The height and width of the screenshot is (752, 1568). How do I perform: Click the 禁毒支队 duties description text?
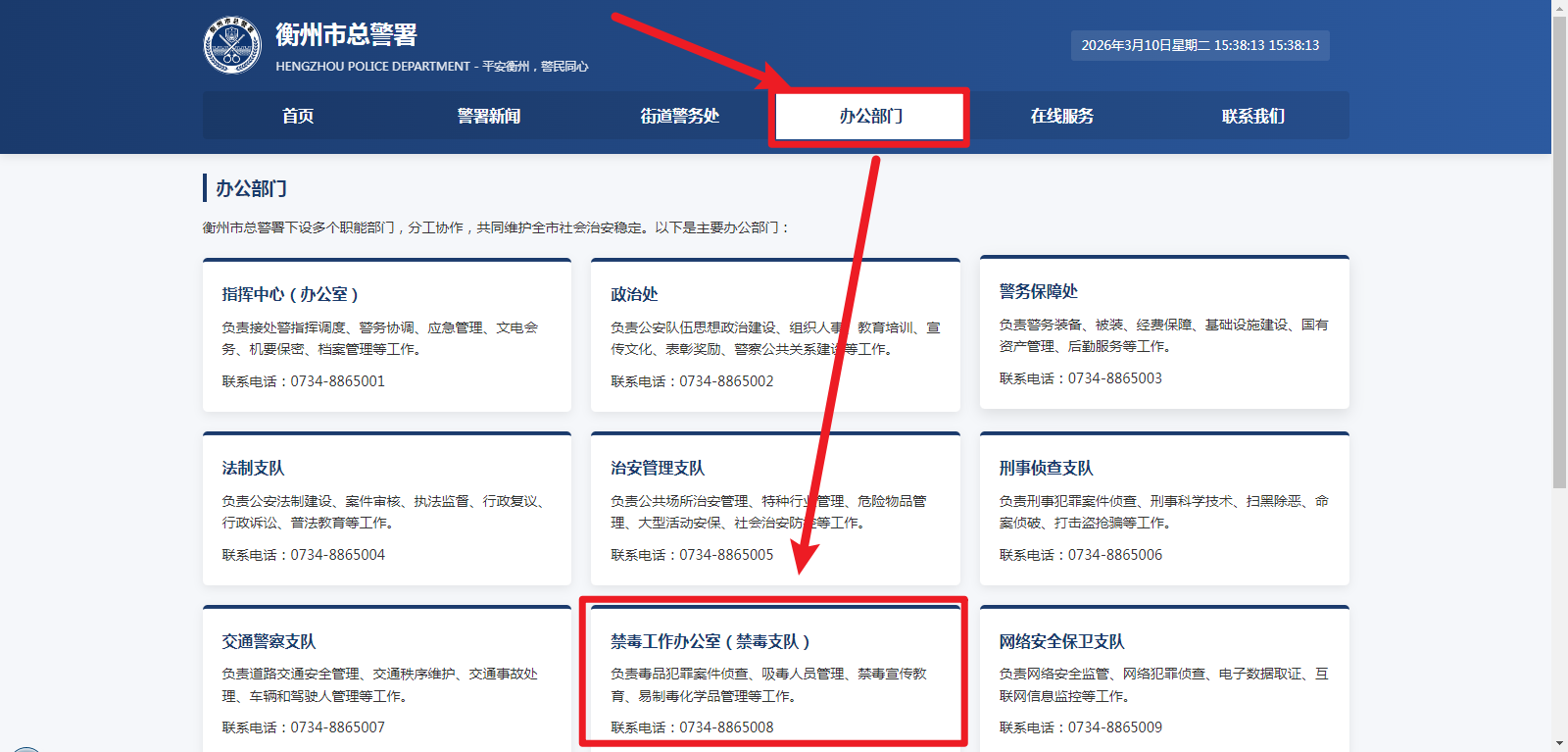tap(769, 685)
